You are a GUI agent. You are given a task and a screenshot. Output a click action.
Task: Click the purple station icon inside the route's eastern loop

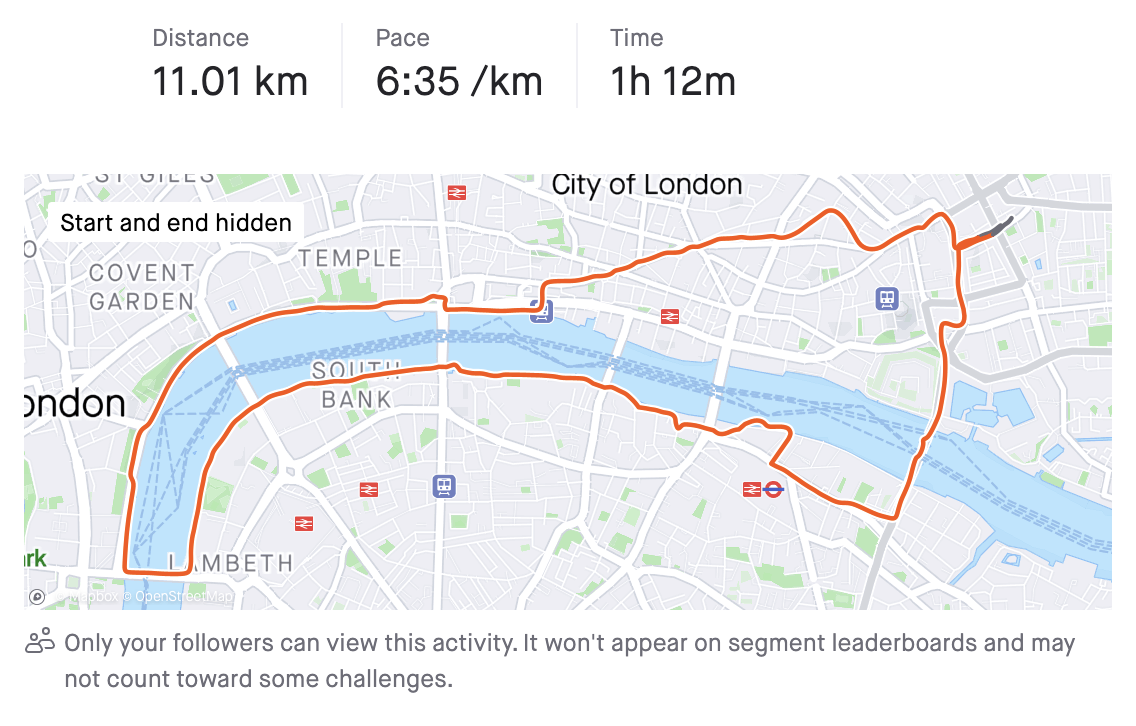(x=886, y=297)
